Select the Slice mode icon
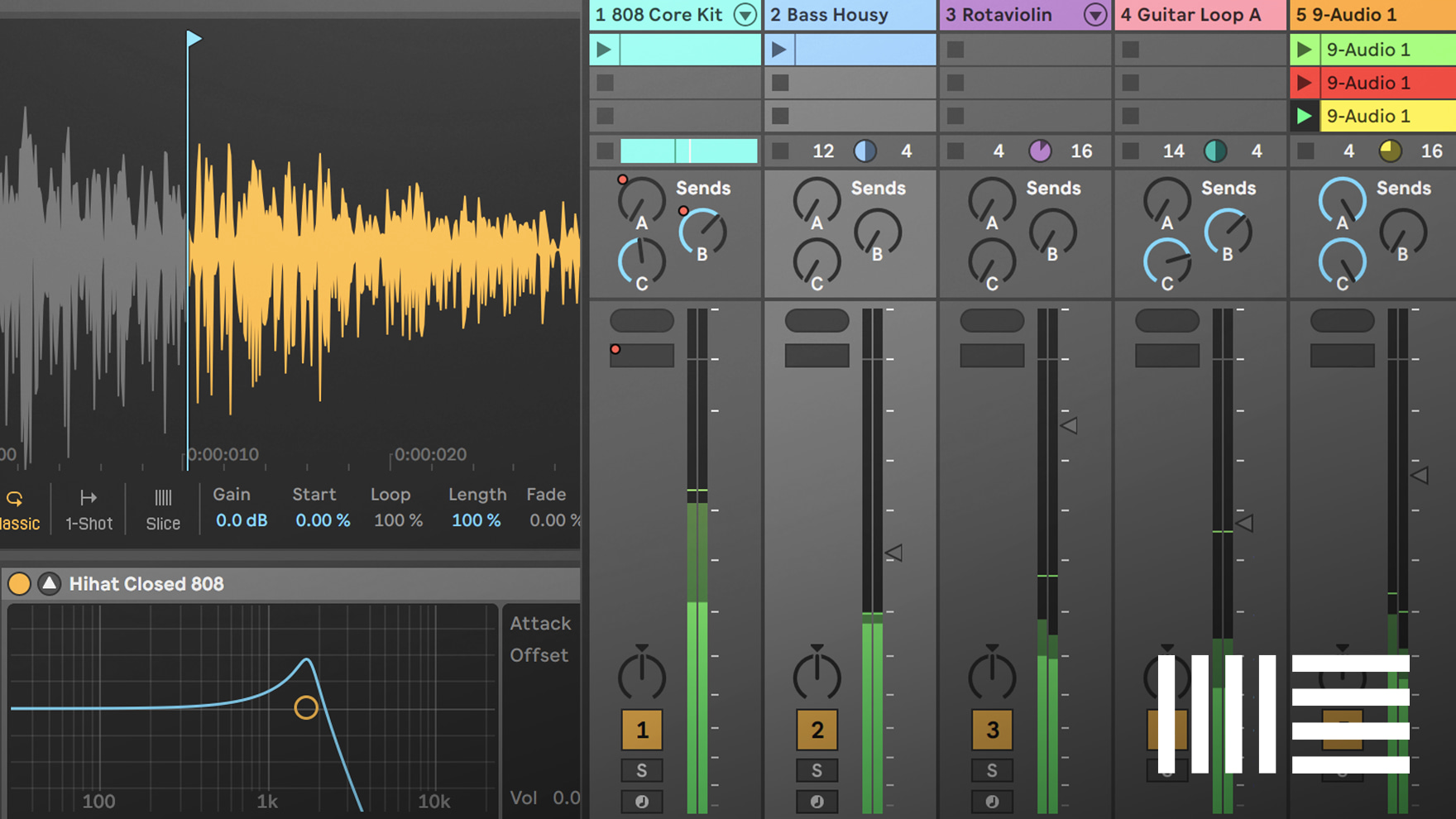Image resolution: width=1456 pixels, height=819 pixels. click(x=163, y=498)
